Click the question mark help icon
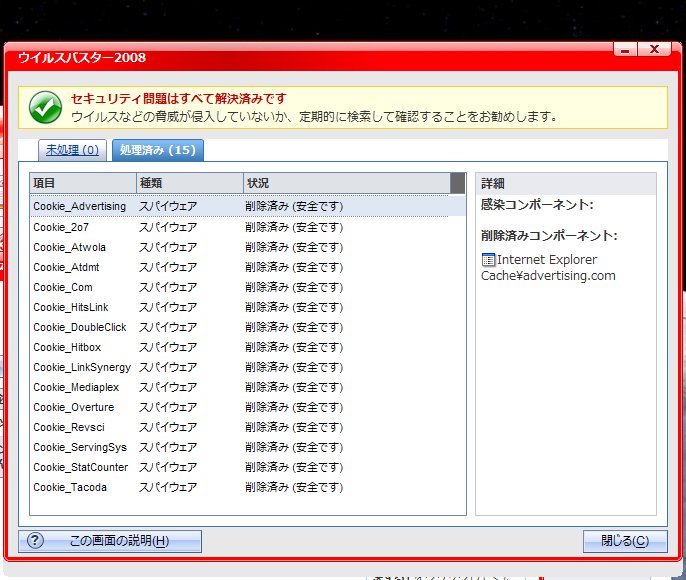This screenshot has height=580, width=686. [x=35, y=541]
